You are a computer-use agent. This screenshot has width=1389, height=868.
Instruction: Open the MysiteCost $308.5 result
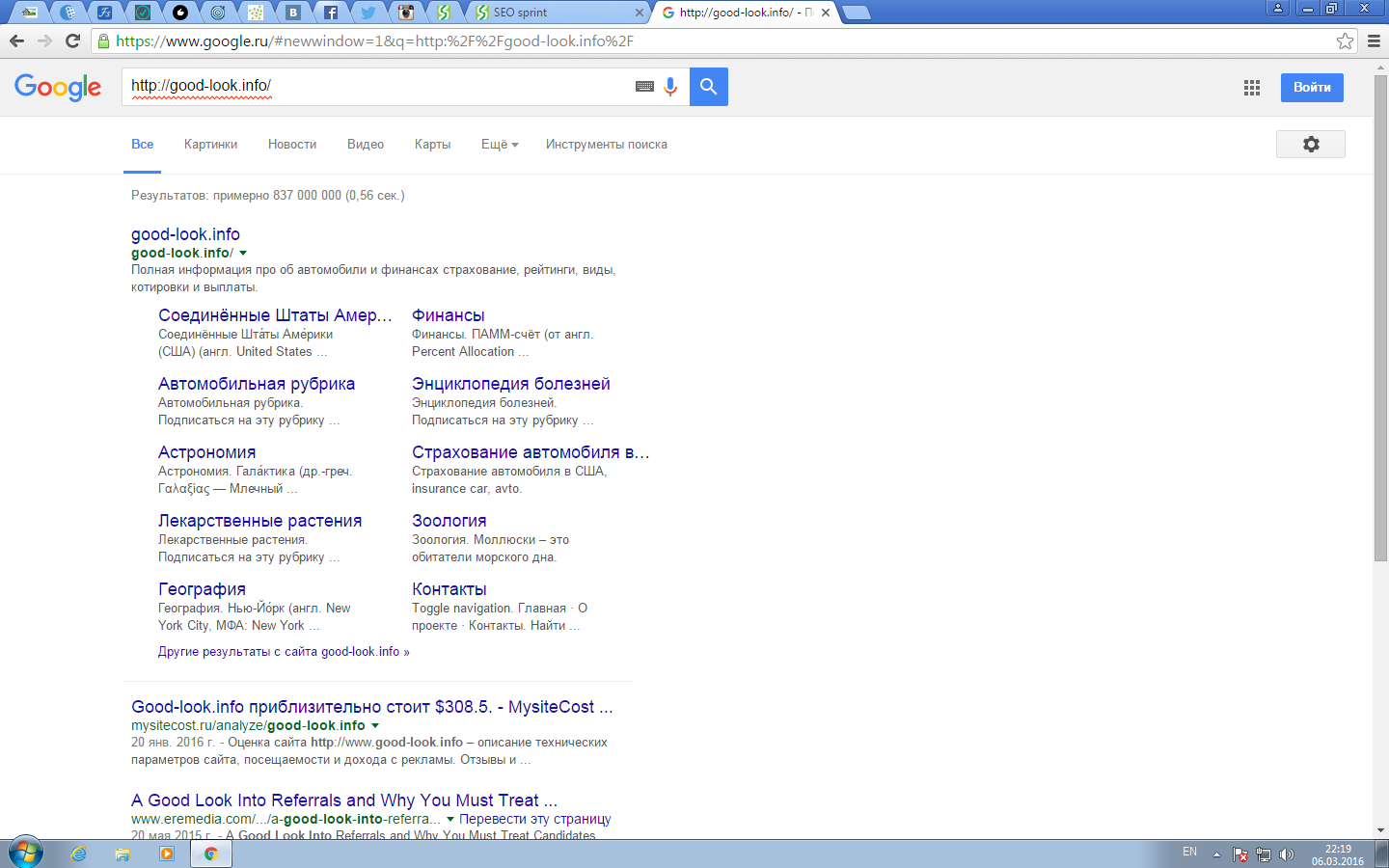coord(372,707)
